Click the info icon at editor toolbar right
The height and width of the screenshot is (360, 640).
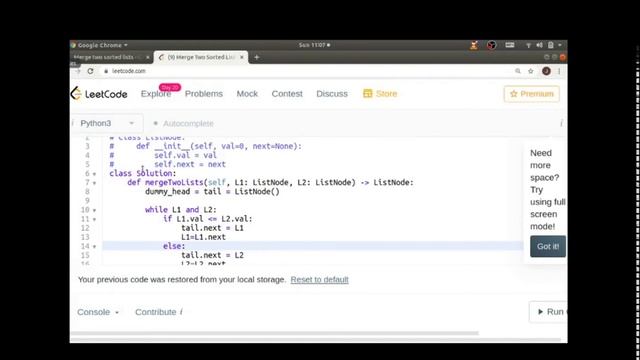[561, 123]
